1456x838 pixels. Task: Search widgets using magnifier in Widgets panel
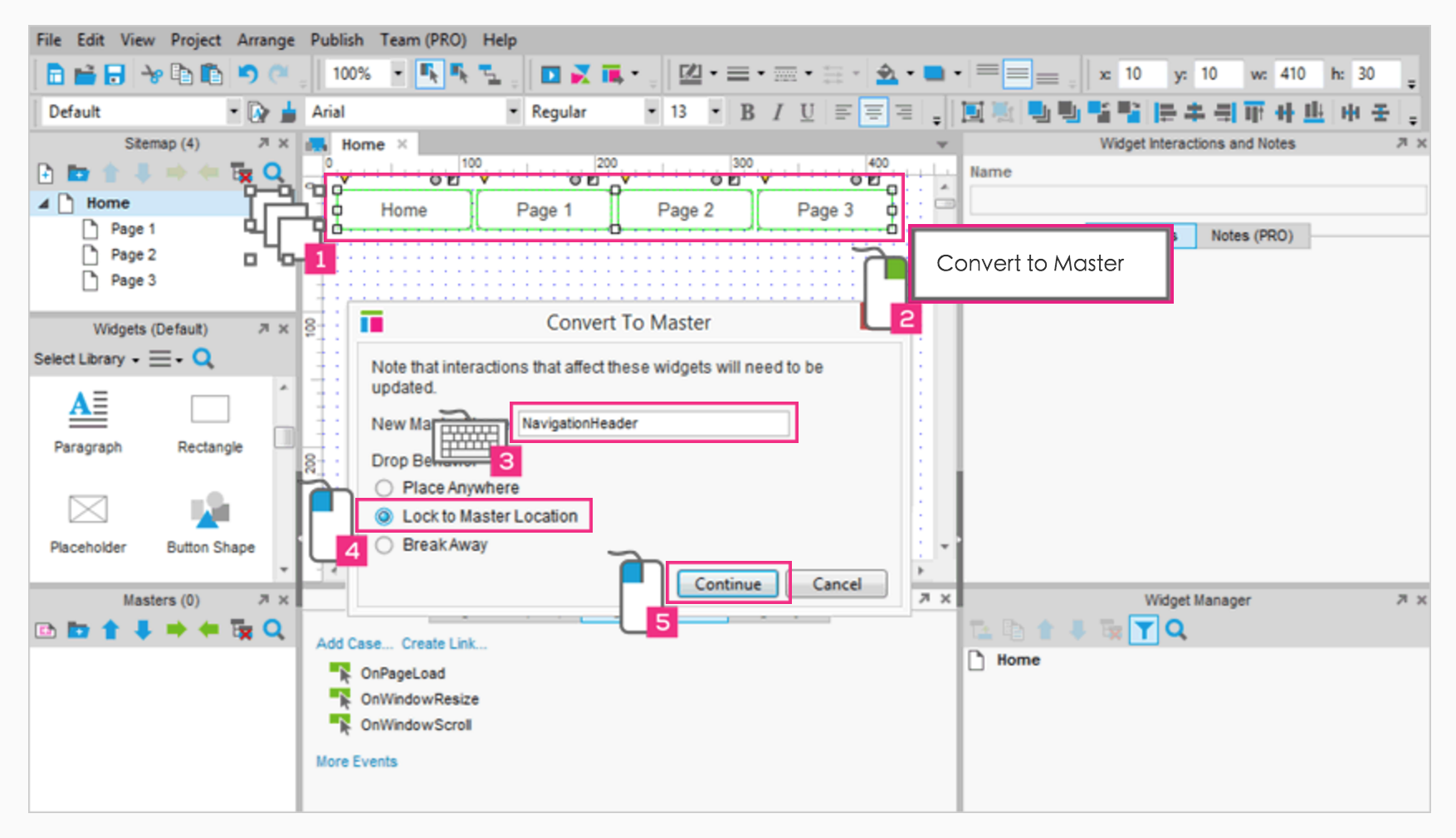pyautogui.click(x=203, y=358)
